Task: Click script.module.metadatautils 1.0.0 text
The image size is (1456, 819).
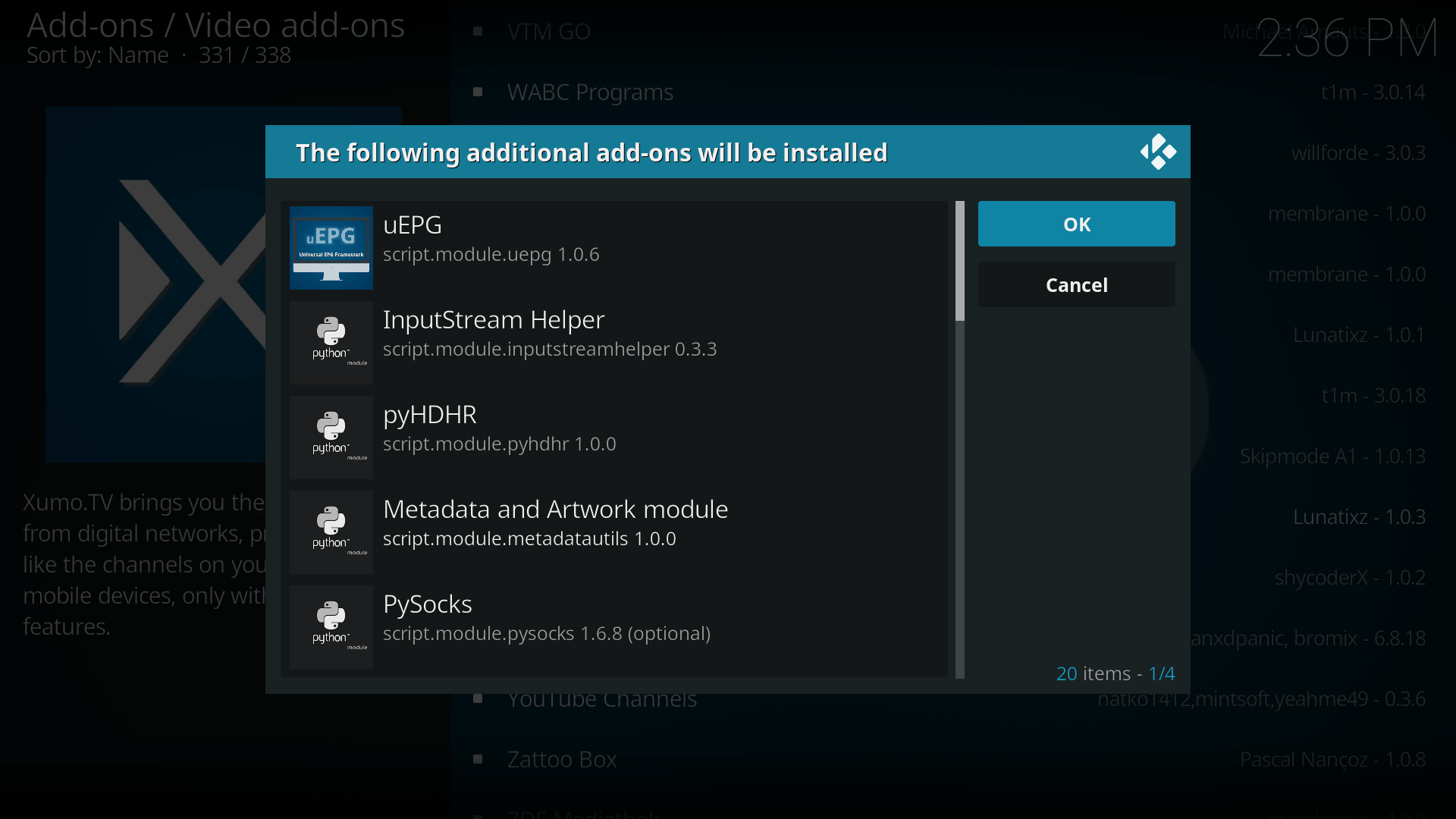Action: 529,538
